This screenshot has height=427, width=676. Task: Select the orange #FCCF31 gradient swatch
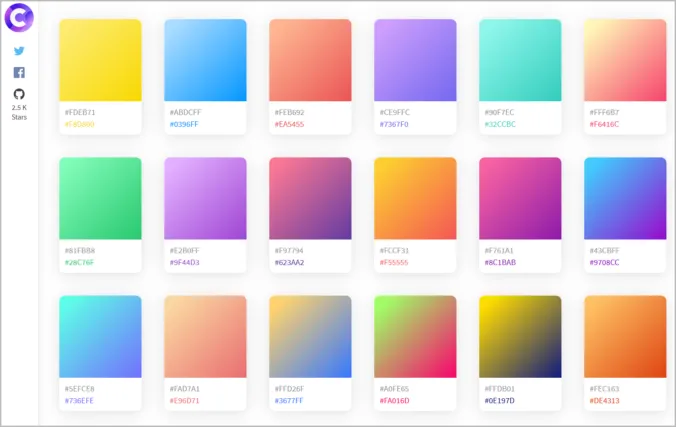pyautogui.click(x=415, y=198)
